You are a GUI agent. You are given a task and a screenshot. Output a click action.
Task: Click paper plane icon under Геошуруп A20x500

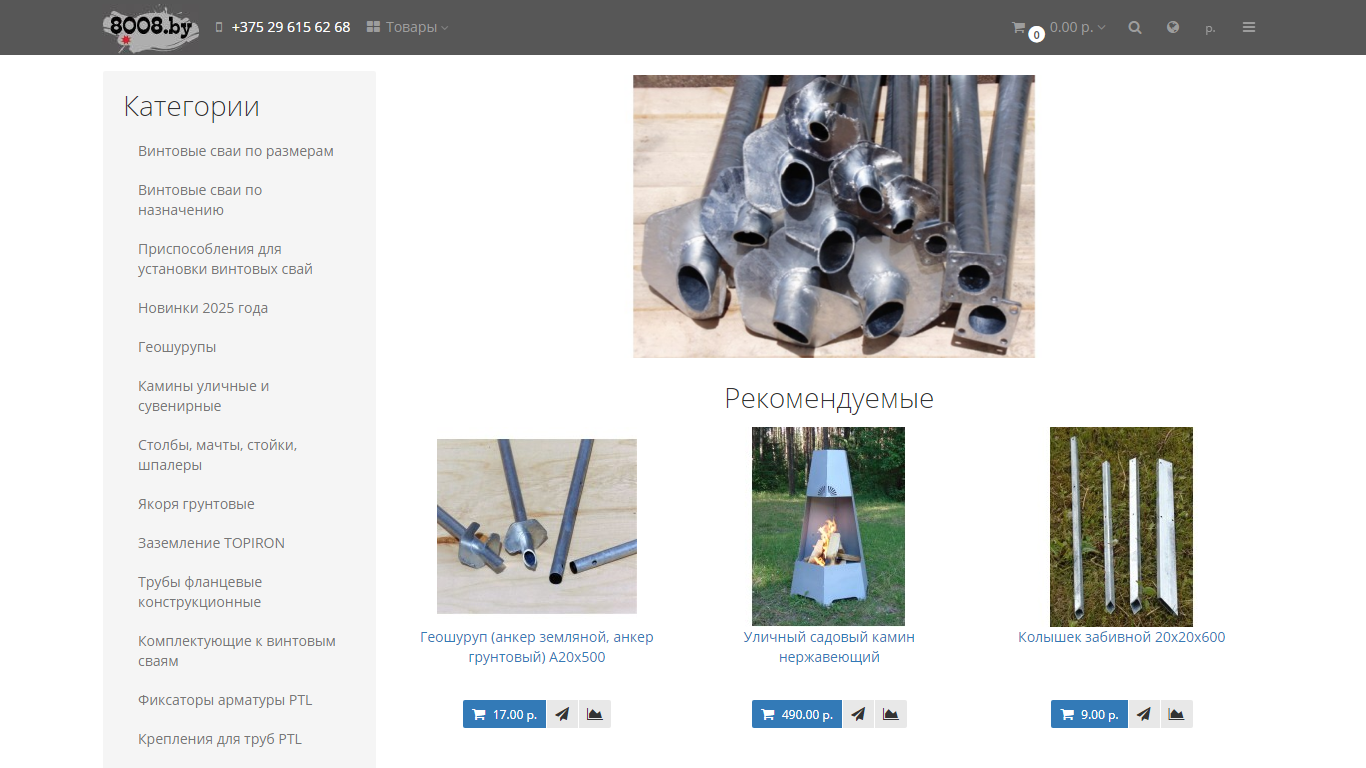pyautogui.click(x=562, y=714)
